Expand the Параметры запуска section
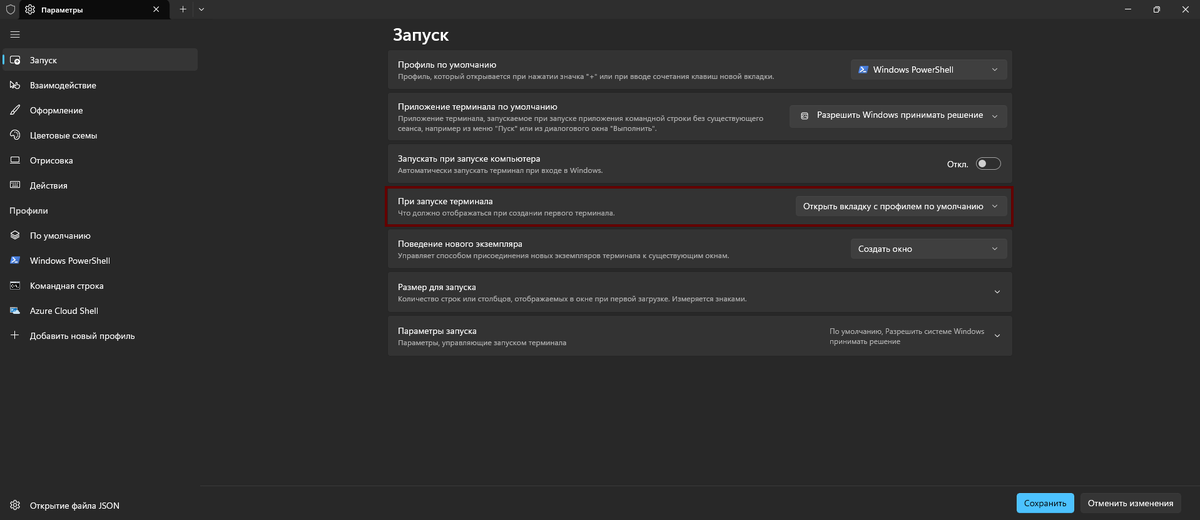This screenshot has height=520, width=1200. pyautogui.click(x=700, y=337)
